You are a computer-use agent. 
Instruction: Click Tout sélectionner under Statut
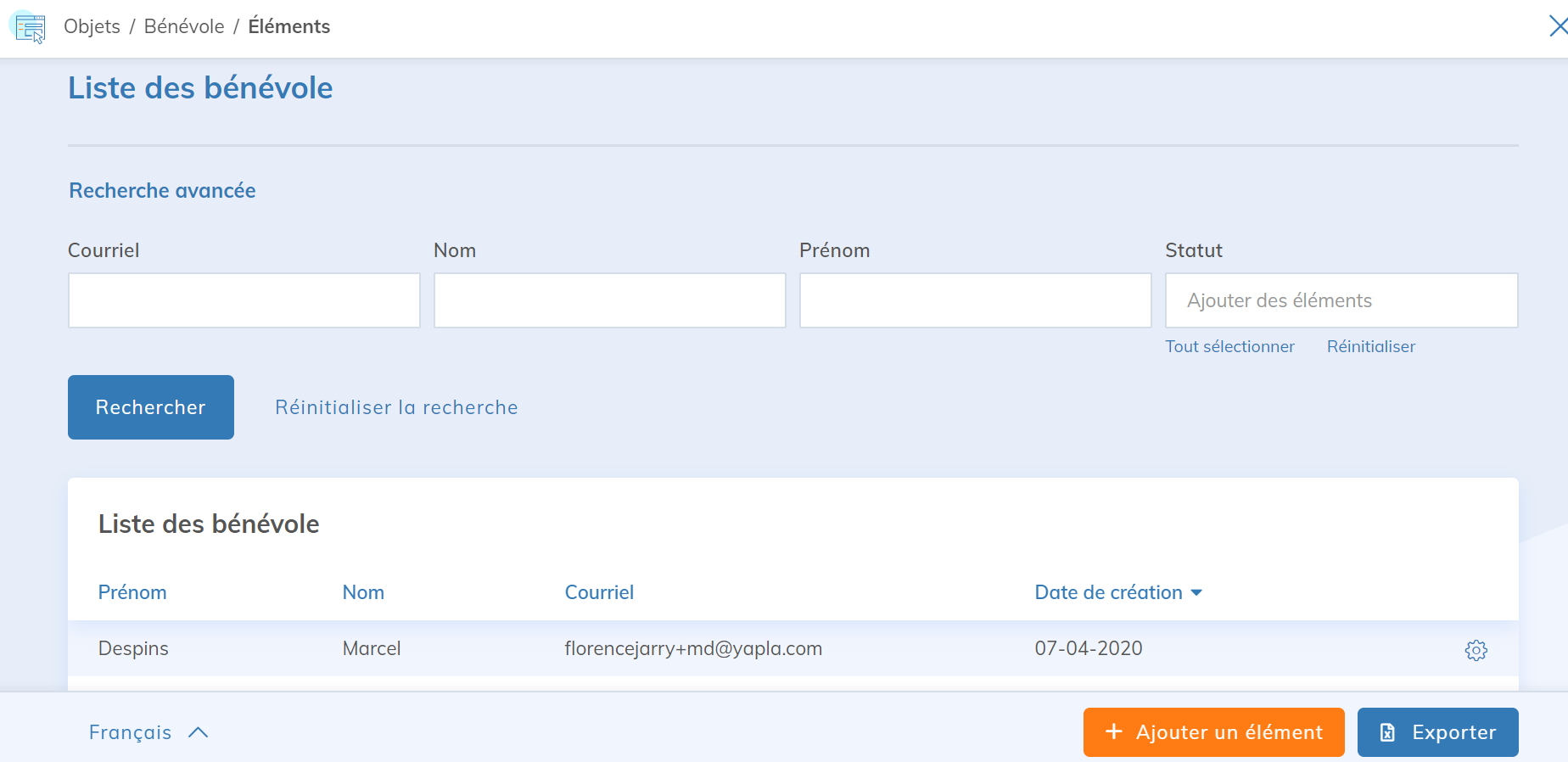coord(1229,346)
